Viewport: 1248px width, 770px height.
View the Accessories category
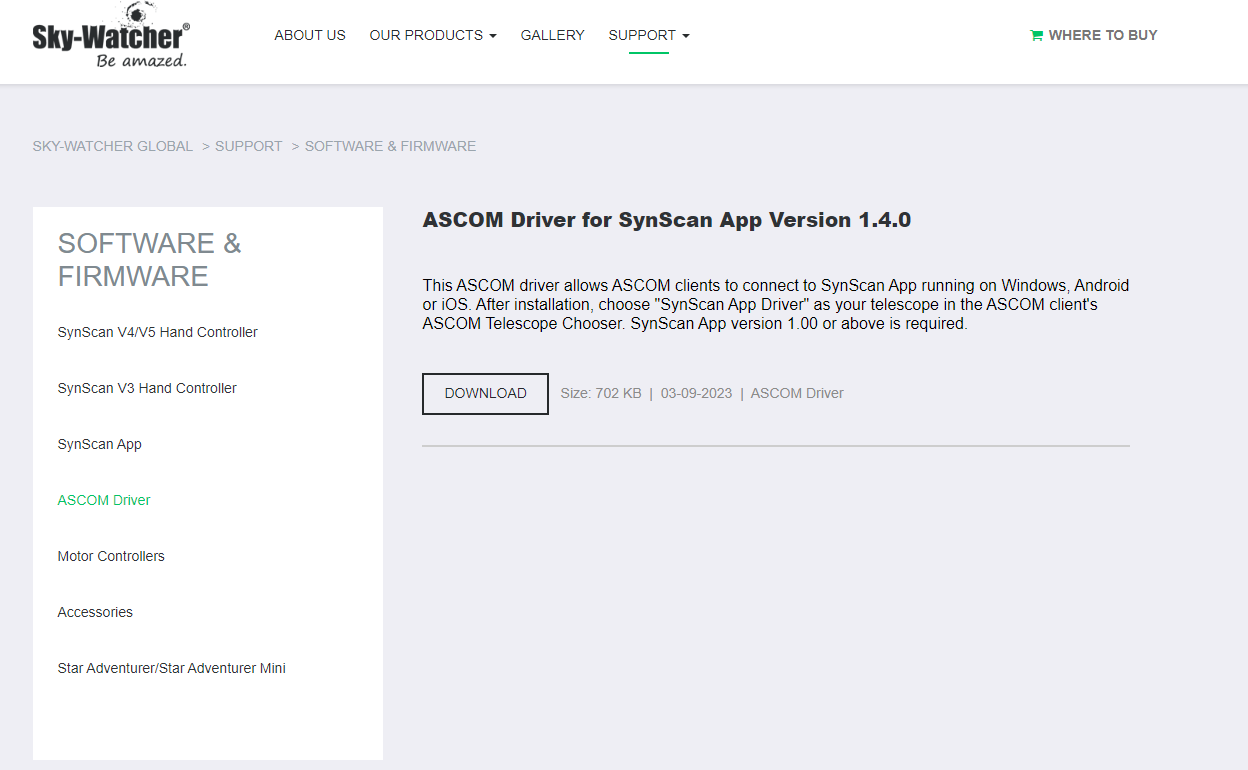pos(95,612)
